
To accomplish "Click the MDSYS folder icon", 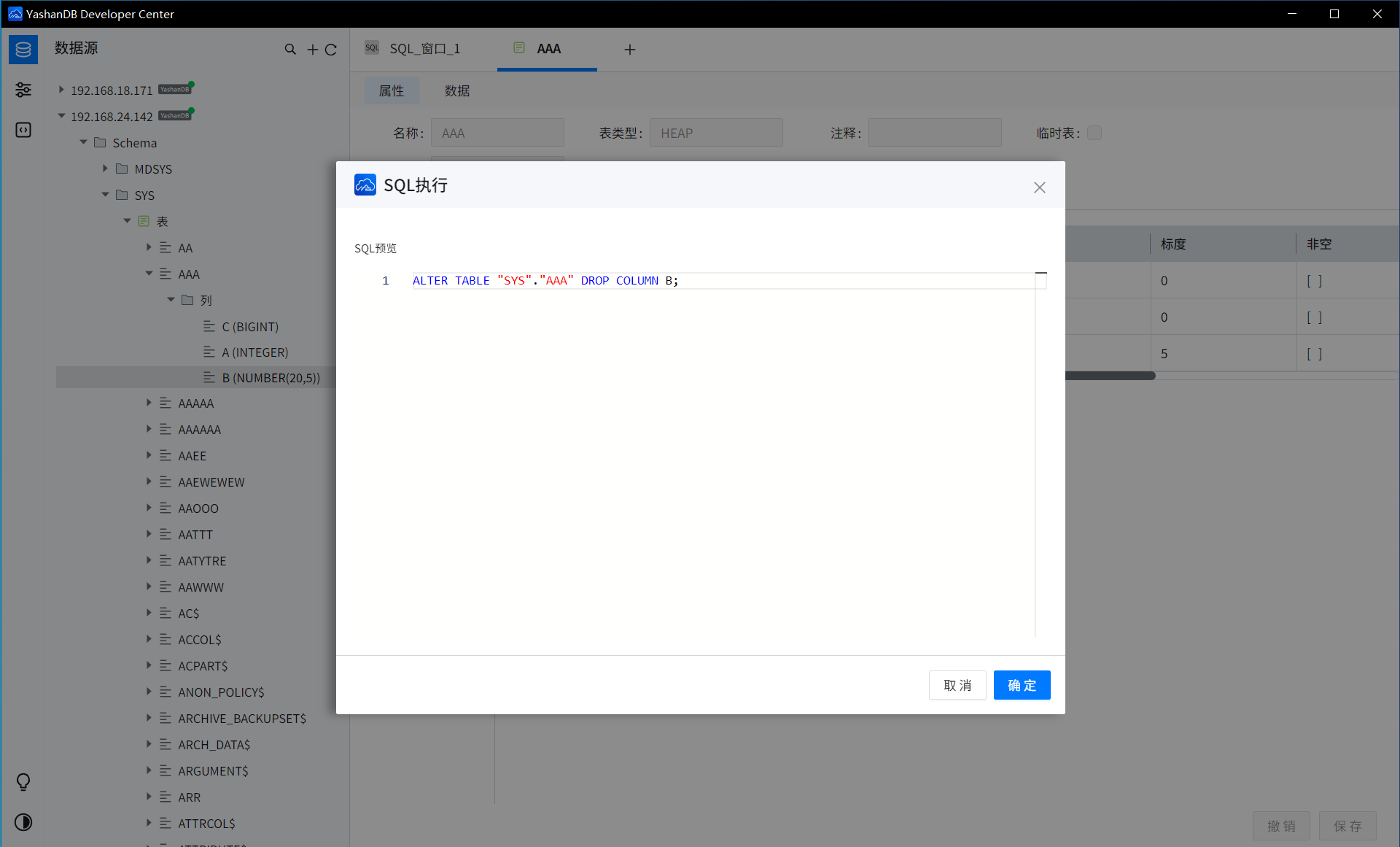I will 122,169.
